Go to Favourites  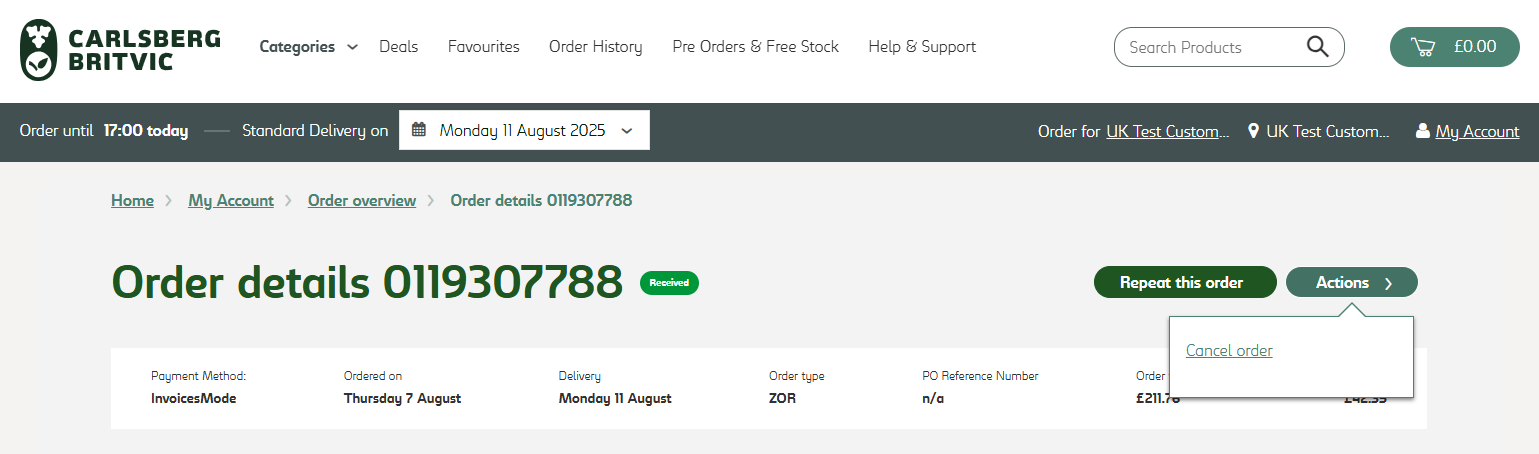click(483, 47)
